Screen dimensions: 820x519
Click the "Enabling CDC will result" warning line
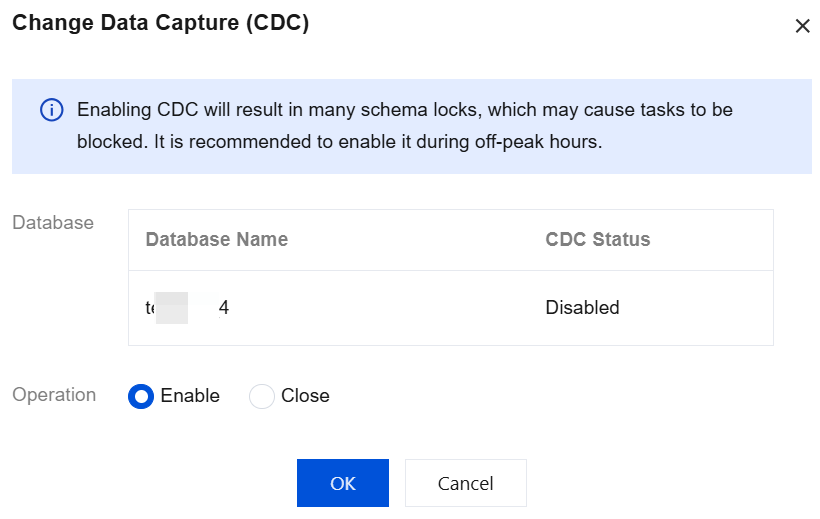click(405, 110)
